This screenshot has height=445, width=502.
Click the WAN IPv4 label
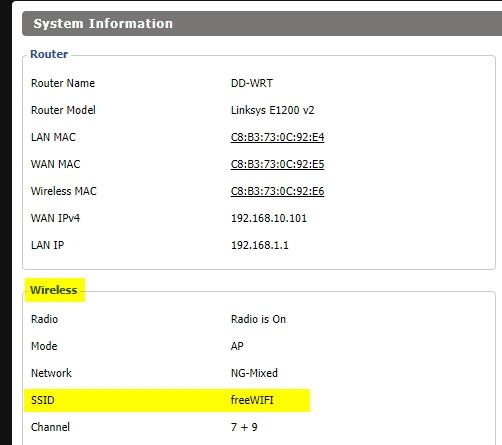pos(55,218)
